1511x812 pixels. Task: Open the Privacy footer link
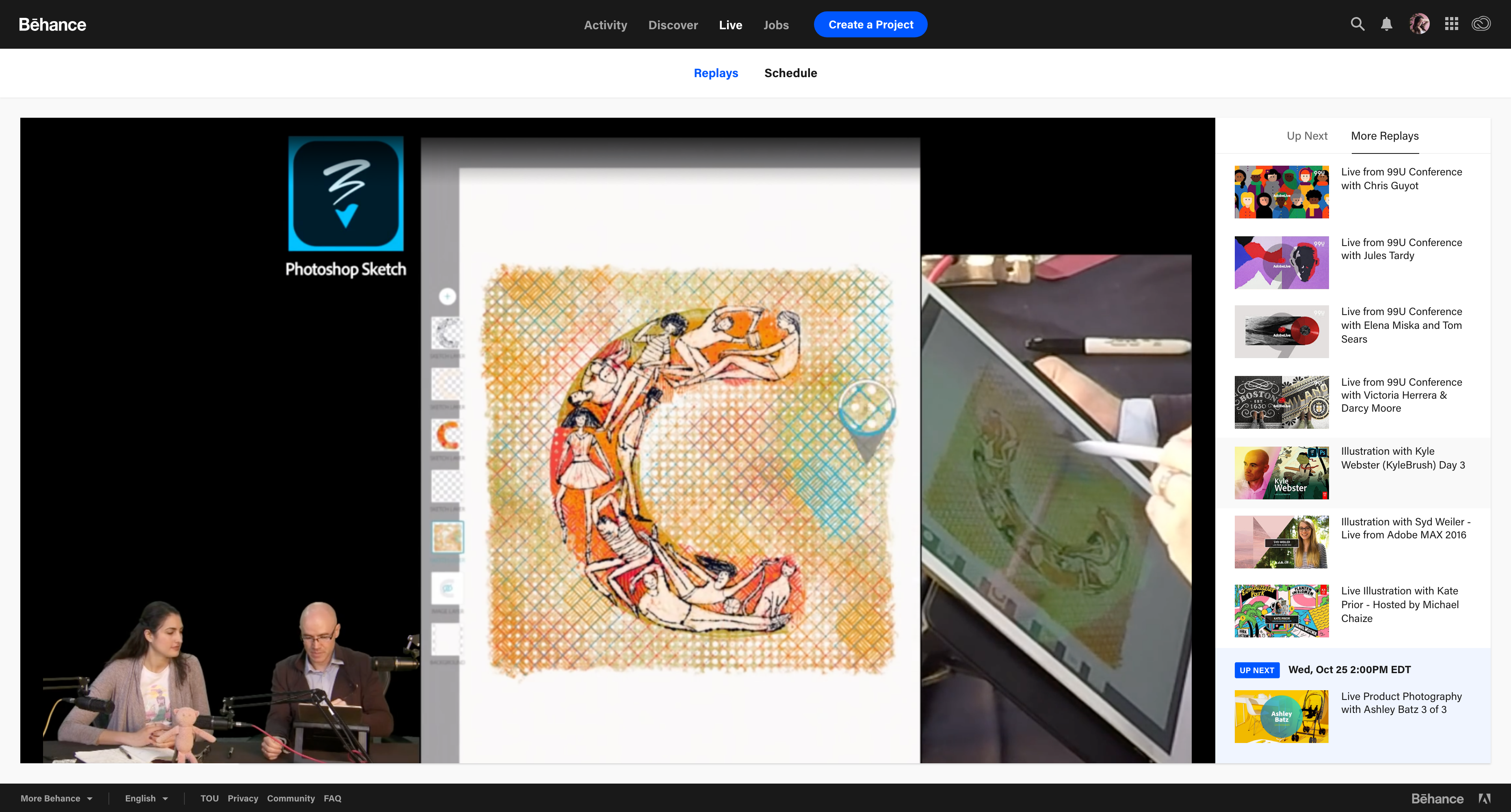[x=243, y=799]
